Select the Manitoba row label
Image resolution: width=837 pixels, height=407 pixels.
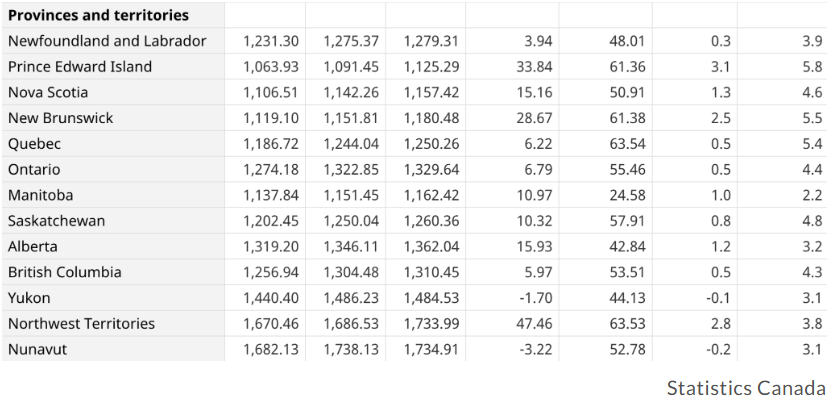click(x=113, y=195)
